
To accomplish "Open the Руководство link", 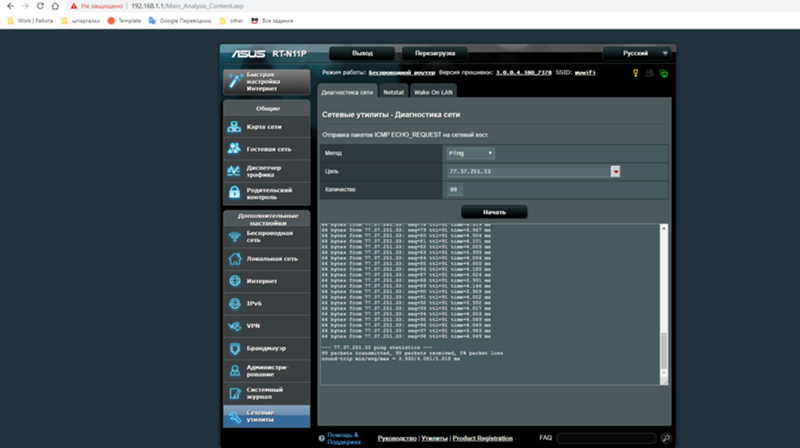I will [397, 438].
